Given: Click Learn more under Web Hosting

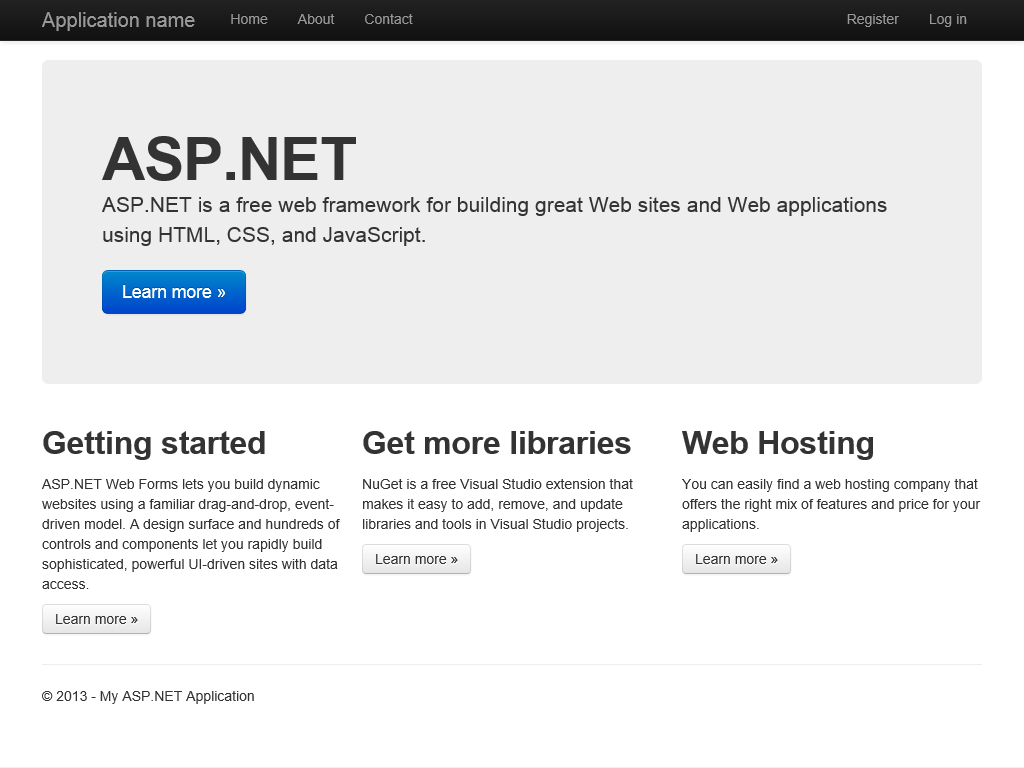Looking at the screenshot, I should [736, 559].
